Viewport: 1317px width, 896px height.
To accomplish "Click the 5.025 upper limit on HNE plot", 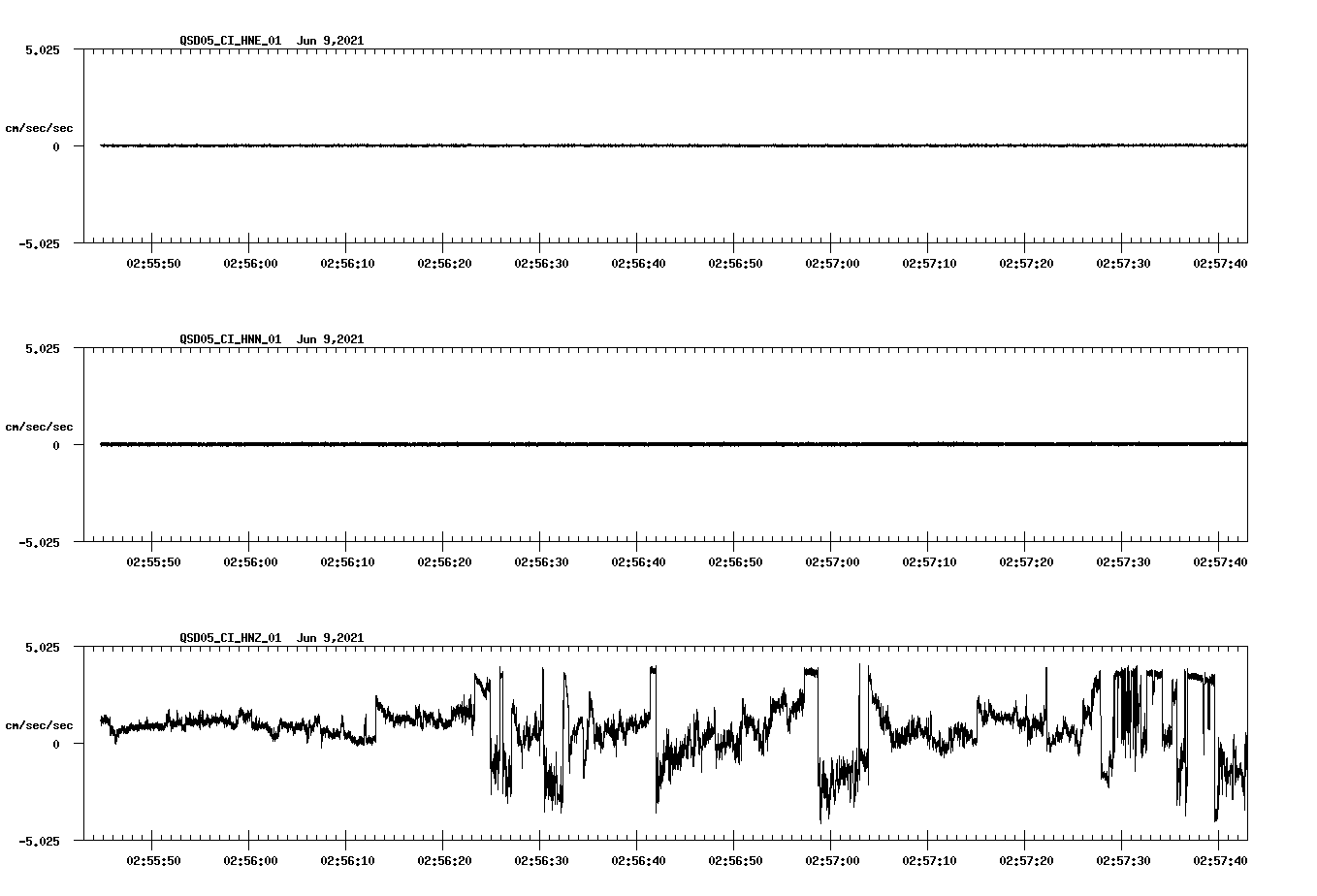I will point(42,49).
